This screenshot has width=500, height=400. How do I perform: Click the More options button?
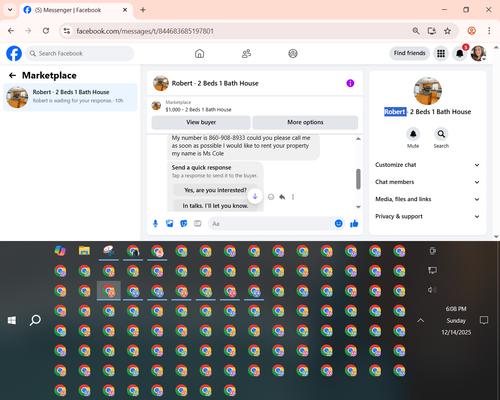305,122
